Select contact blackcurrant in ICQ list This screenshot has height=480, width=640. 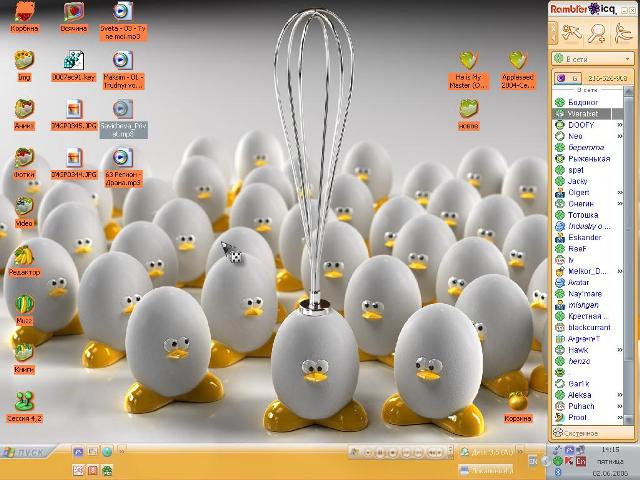click(588, 327)
